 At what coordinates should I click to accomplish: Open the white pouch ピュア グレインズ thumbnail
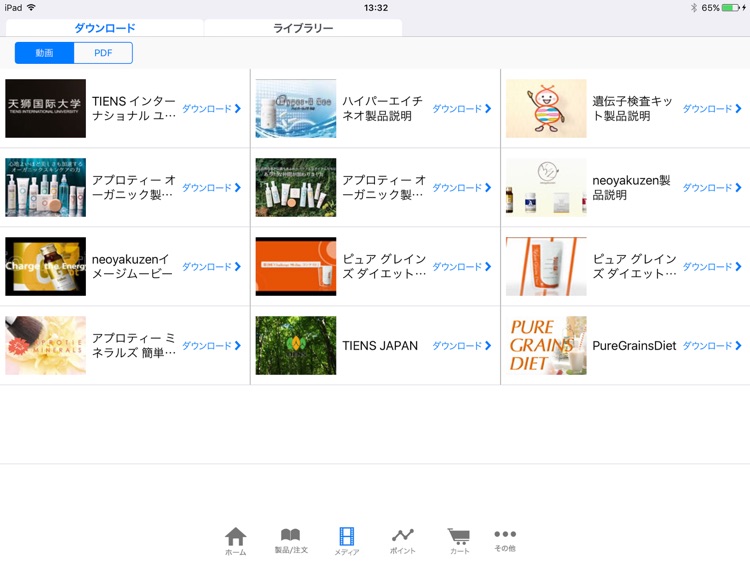tap(546, 266)
